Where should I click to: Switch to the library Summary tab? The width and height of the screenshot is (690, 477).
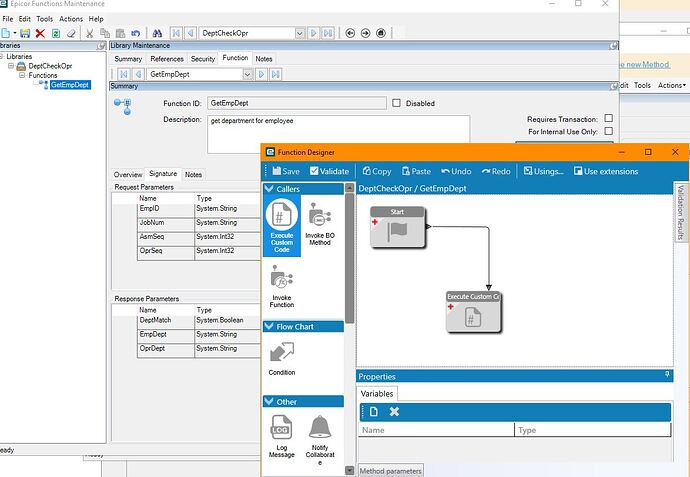tap(128, 59)
